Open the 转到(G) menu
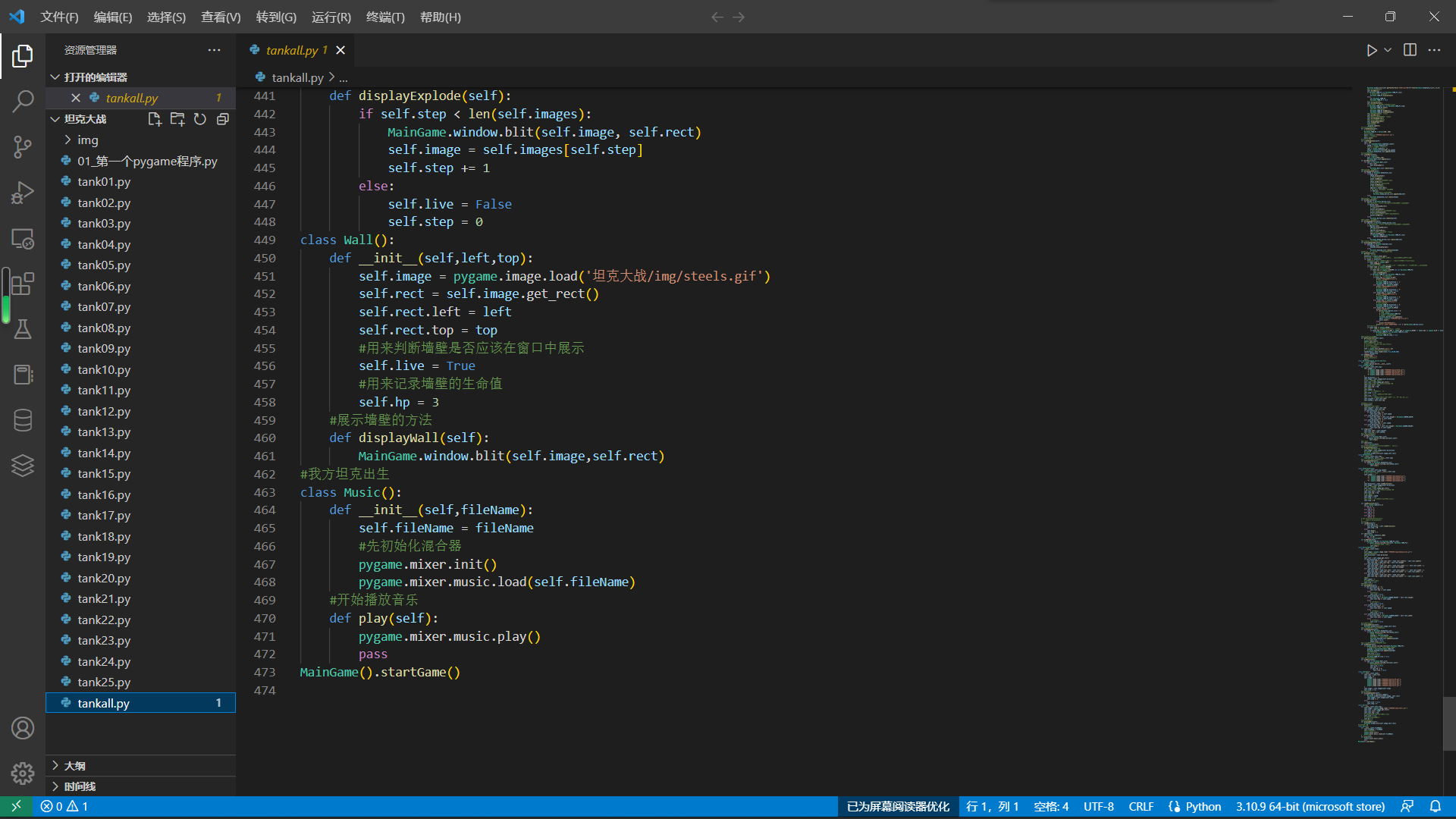 276,17
